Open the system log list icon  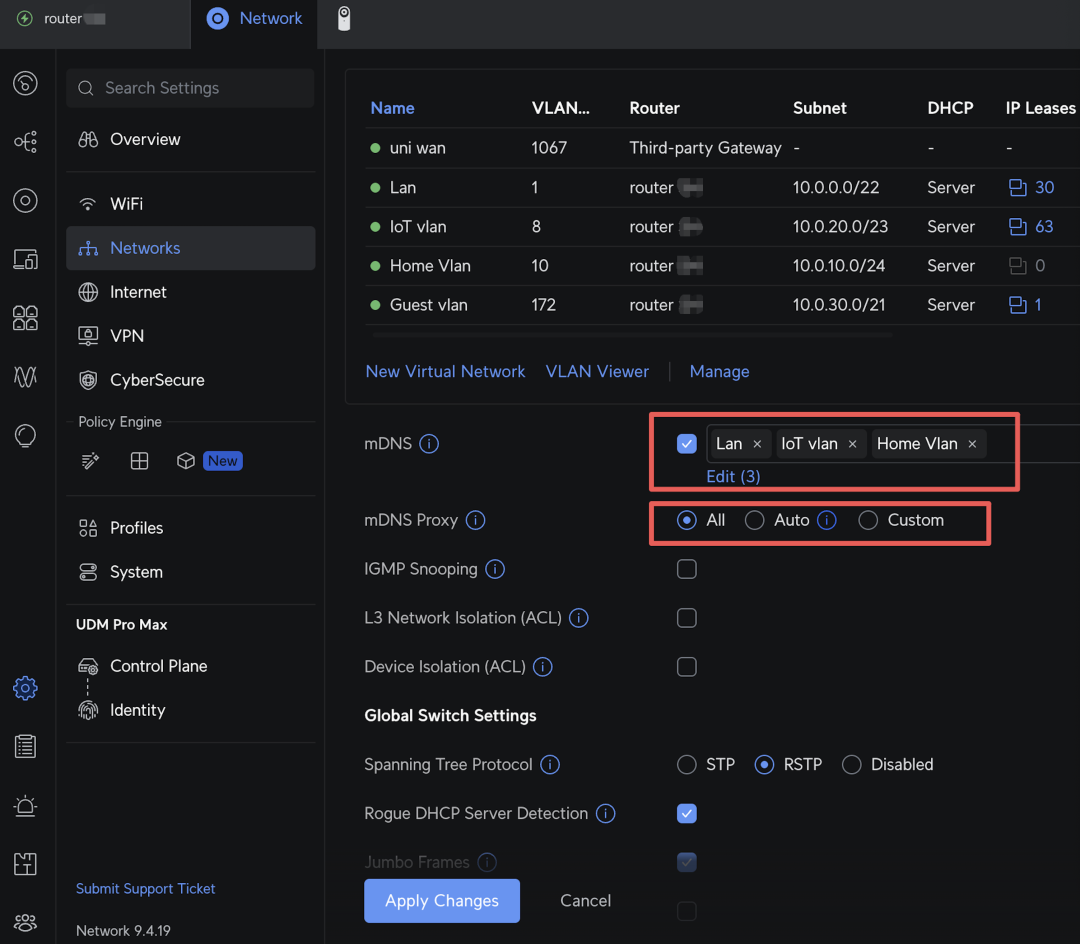25,746
